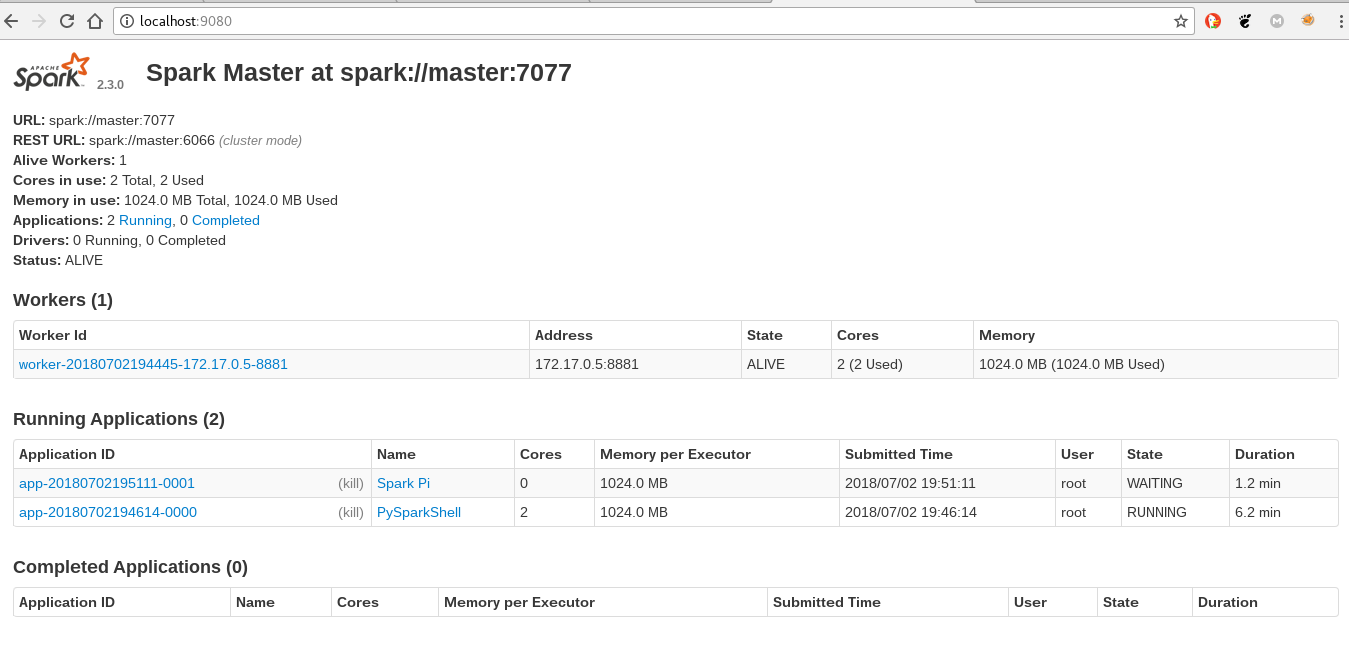
Task: Click the GNOME foot extension icon
Action: point(1245,21)
